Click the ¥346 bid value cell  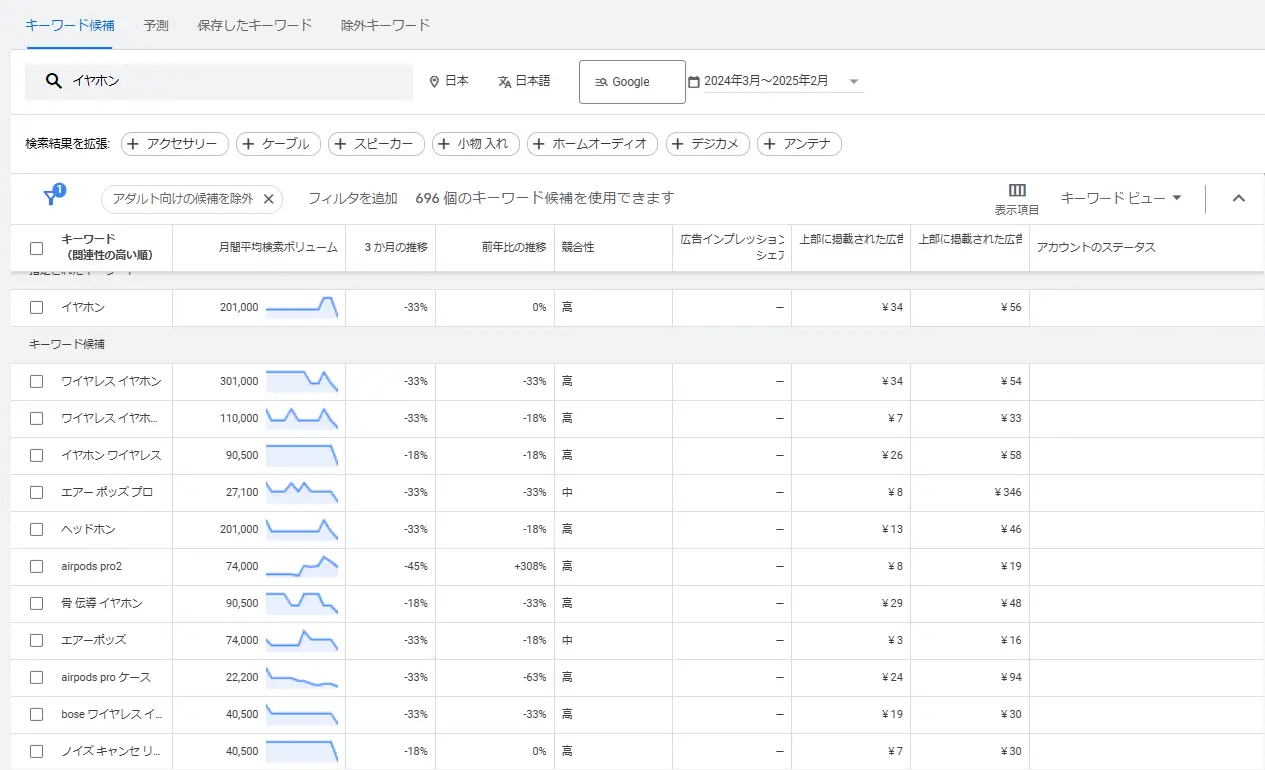click(1008, 492)
